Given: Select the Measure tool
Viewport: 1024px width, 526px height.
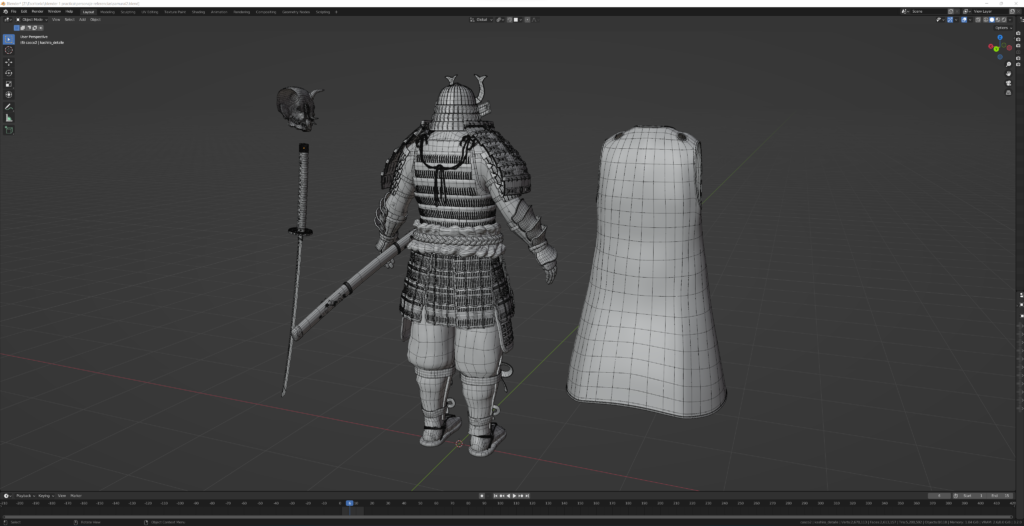Looking at the screenshot, I should click(8, 118).
